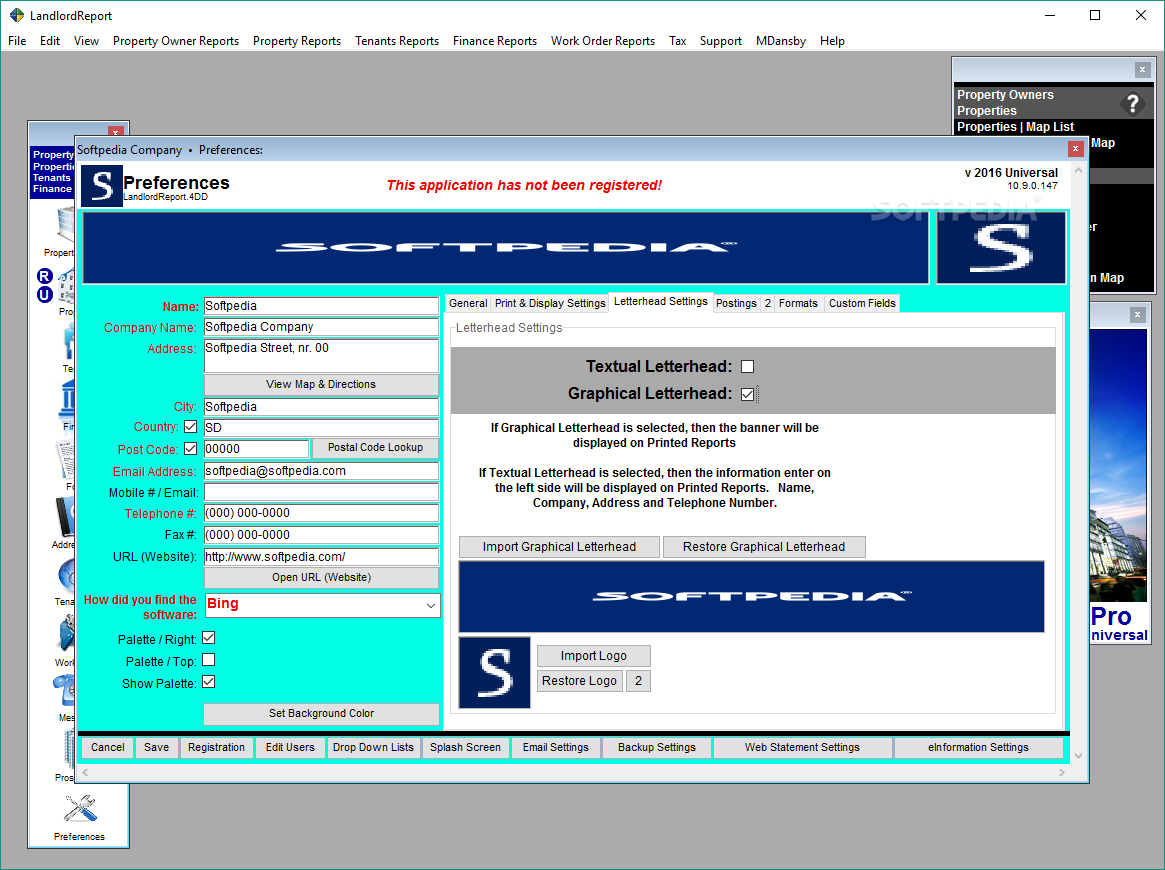This screenshot has height=870, width=1165.
Task: Click the URL (Website) input field
Action: pos(321,557)
